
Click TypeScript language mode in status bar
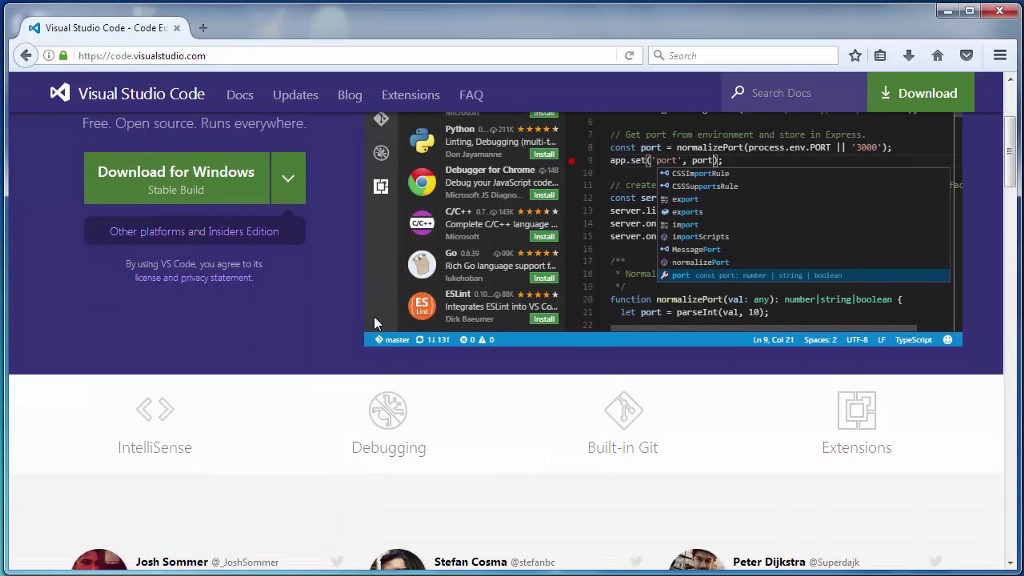[x=913, y=340]
